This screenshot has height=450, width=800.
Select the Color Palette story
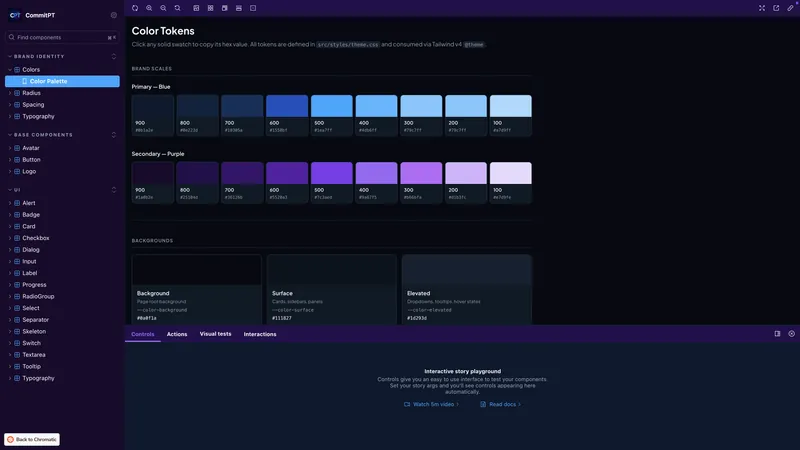point(62,81)
